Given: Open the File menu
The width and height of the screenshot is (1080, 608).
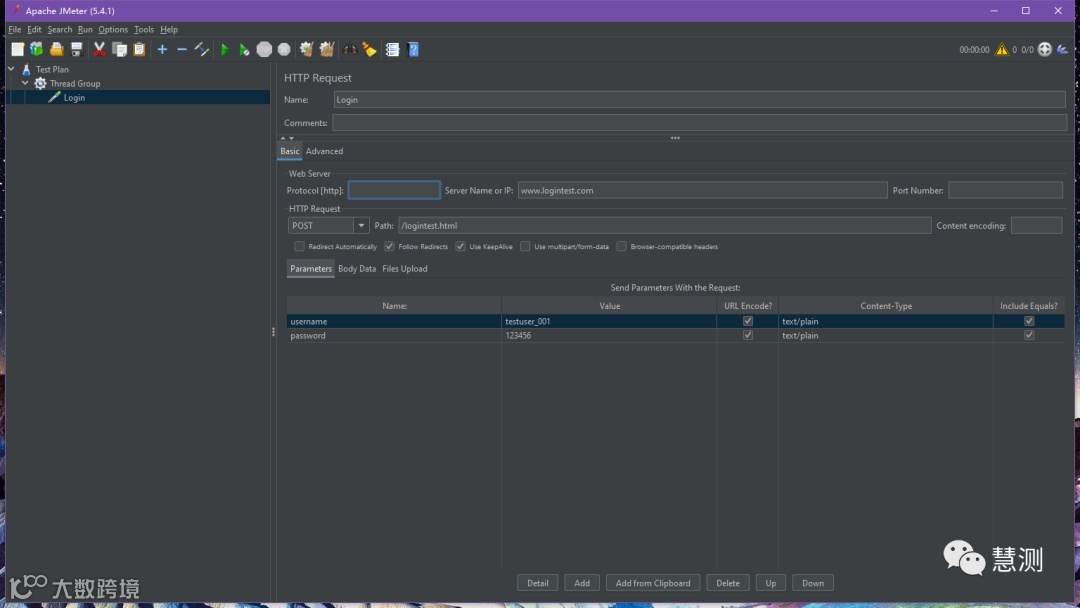Looking at the screenshot, I should click(x=14, y=30).
